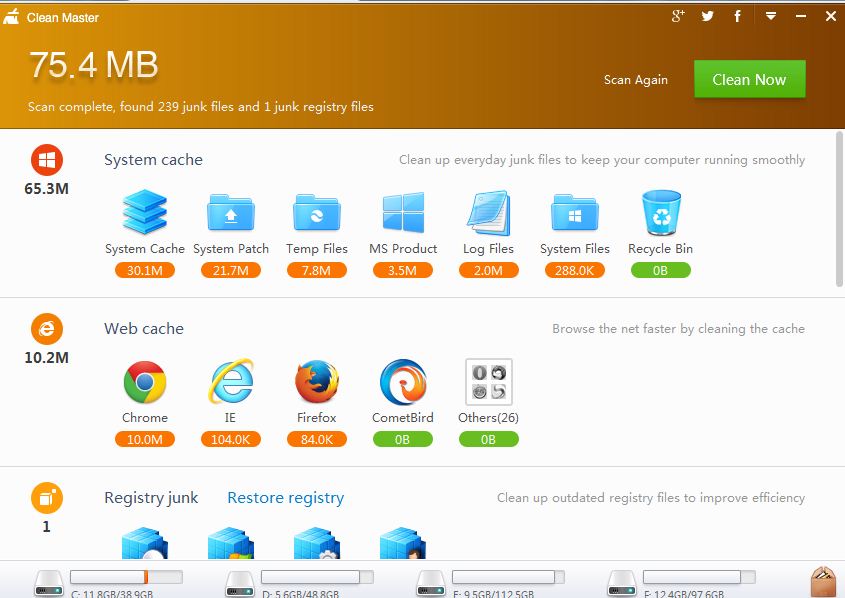Click the Web cache category icon
This screenshot has height=598, width=845.
47,329
